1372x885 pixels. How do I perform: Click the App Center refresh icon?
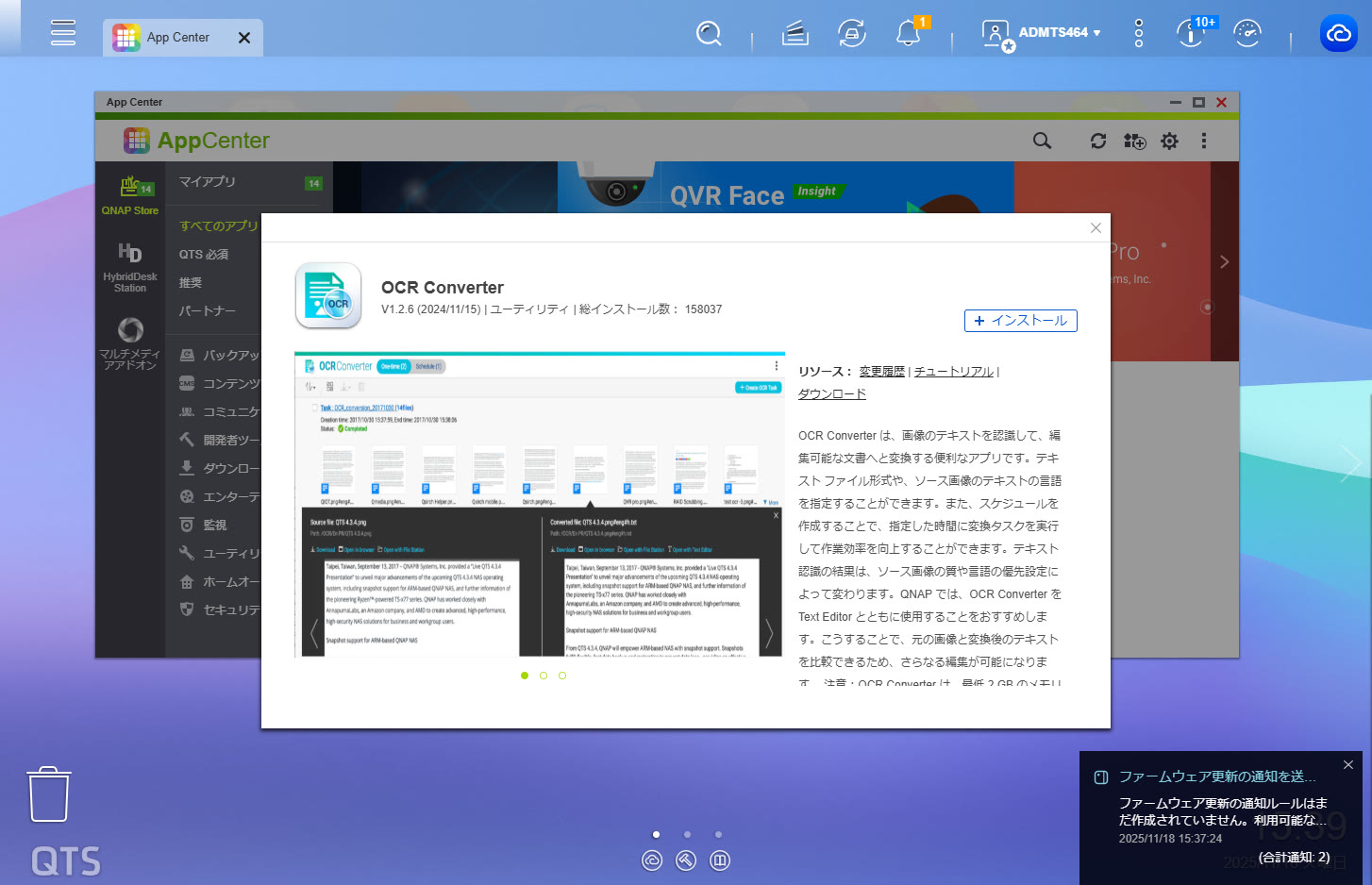(1098, 141)
